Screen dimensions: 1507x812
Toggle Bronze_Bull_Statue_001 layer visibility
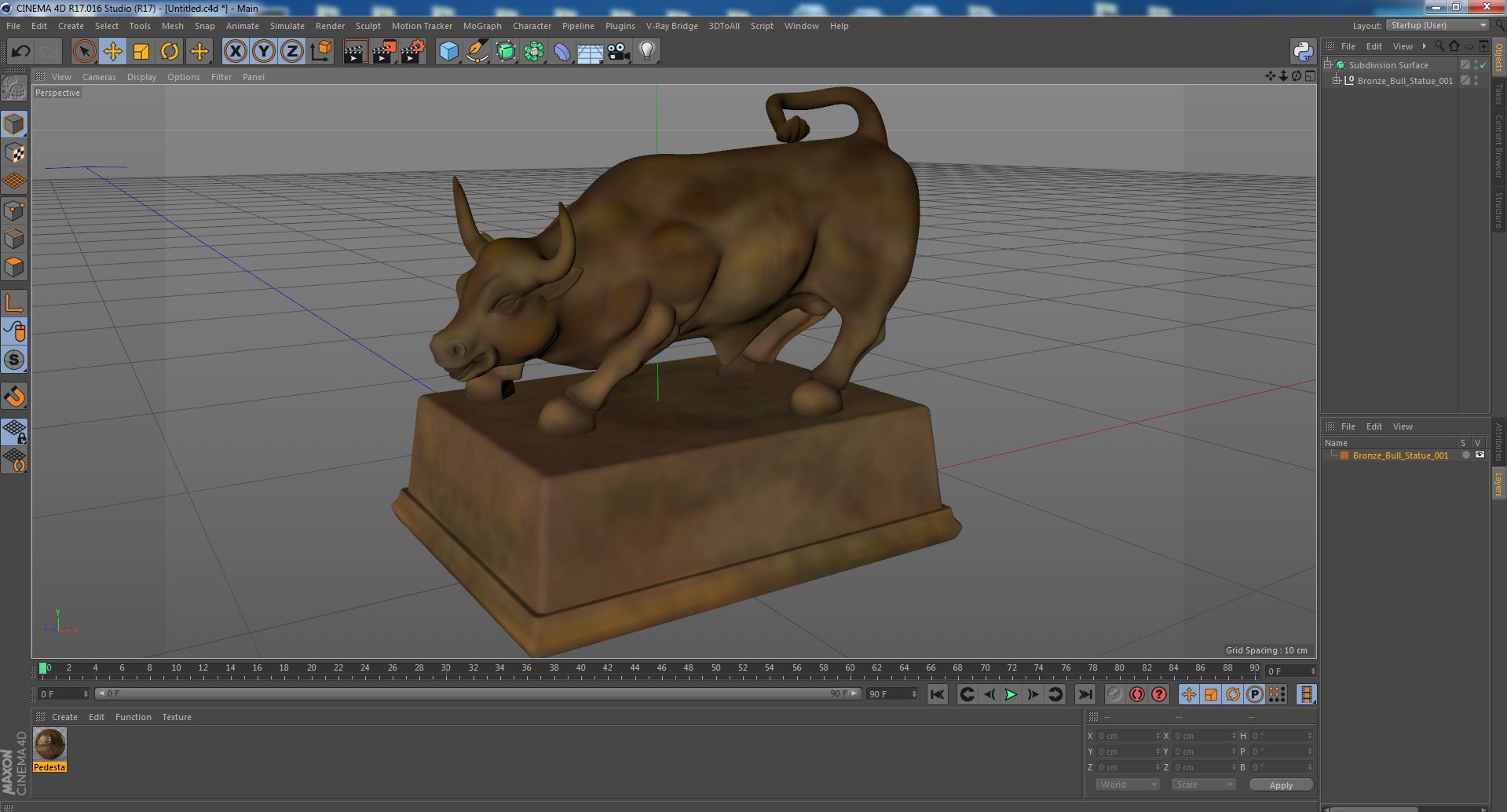pyautogui.click(x=1480, y=455)
